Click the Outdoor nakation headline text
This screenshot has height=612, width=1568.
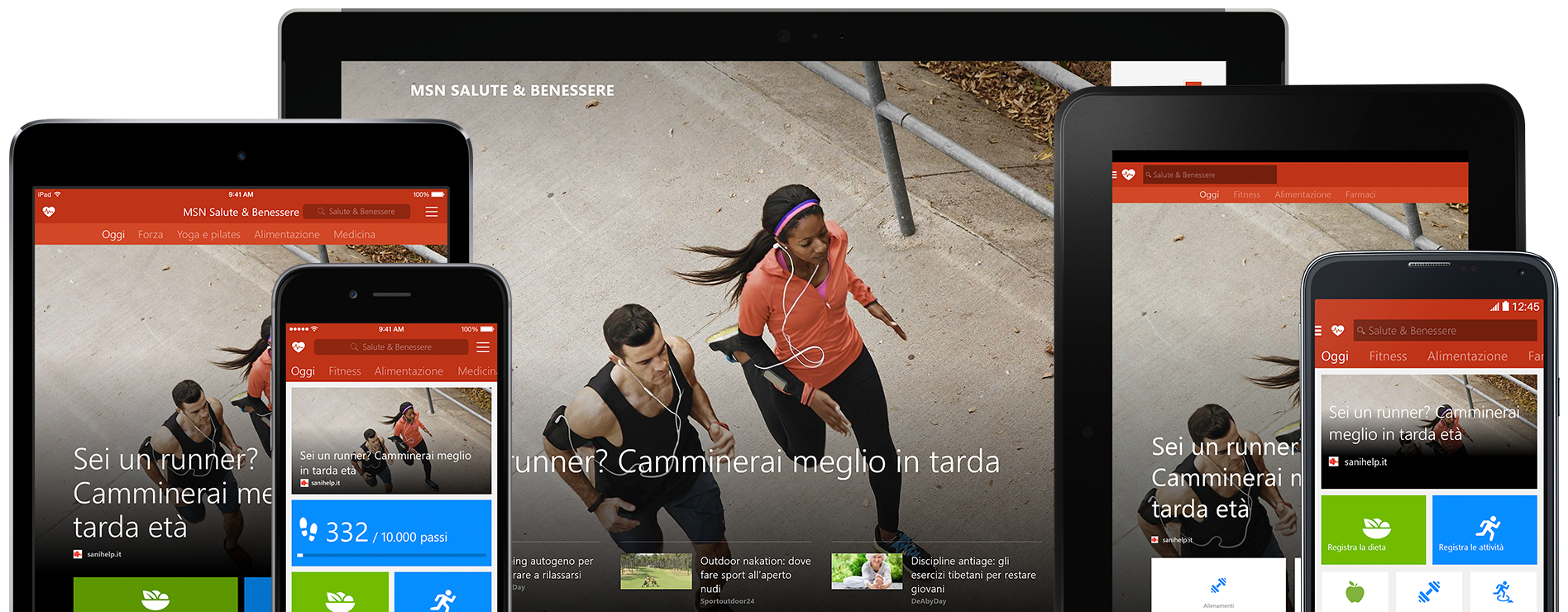pyautogui.click(x=755, y=575)
